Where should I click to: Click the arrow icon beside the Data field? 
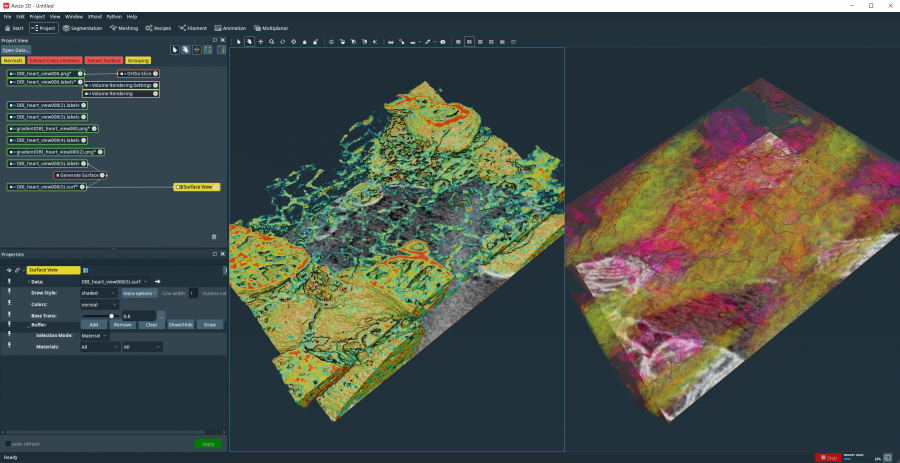coord(157,282)
